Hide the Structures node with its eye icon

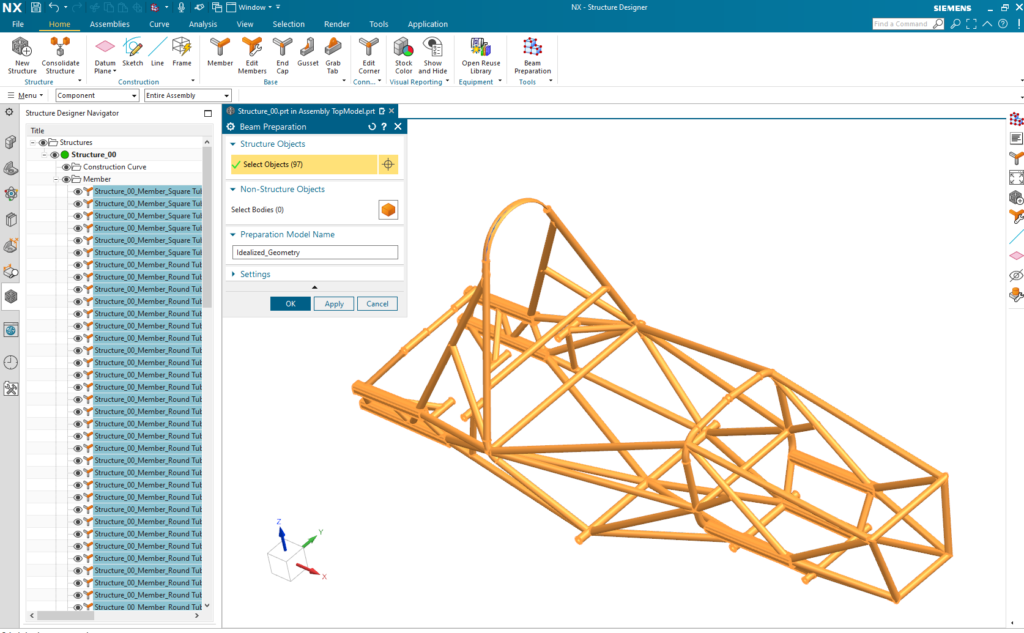tap(43, 141)
